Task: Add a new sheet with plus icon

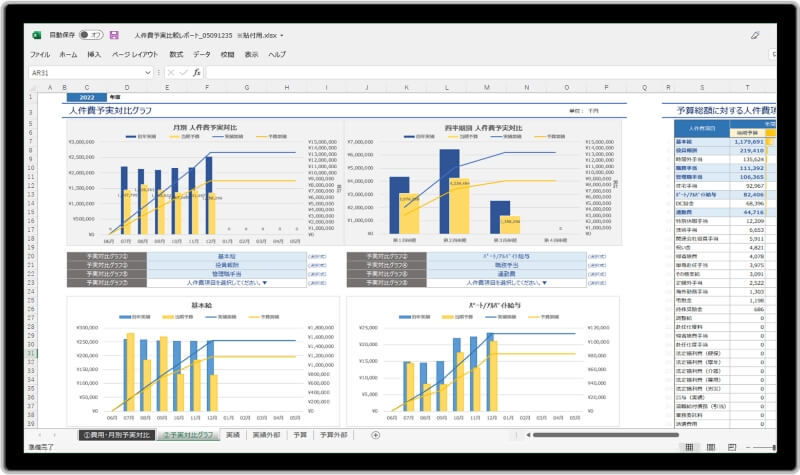Action: (376, 435)
